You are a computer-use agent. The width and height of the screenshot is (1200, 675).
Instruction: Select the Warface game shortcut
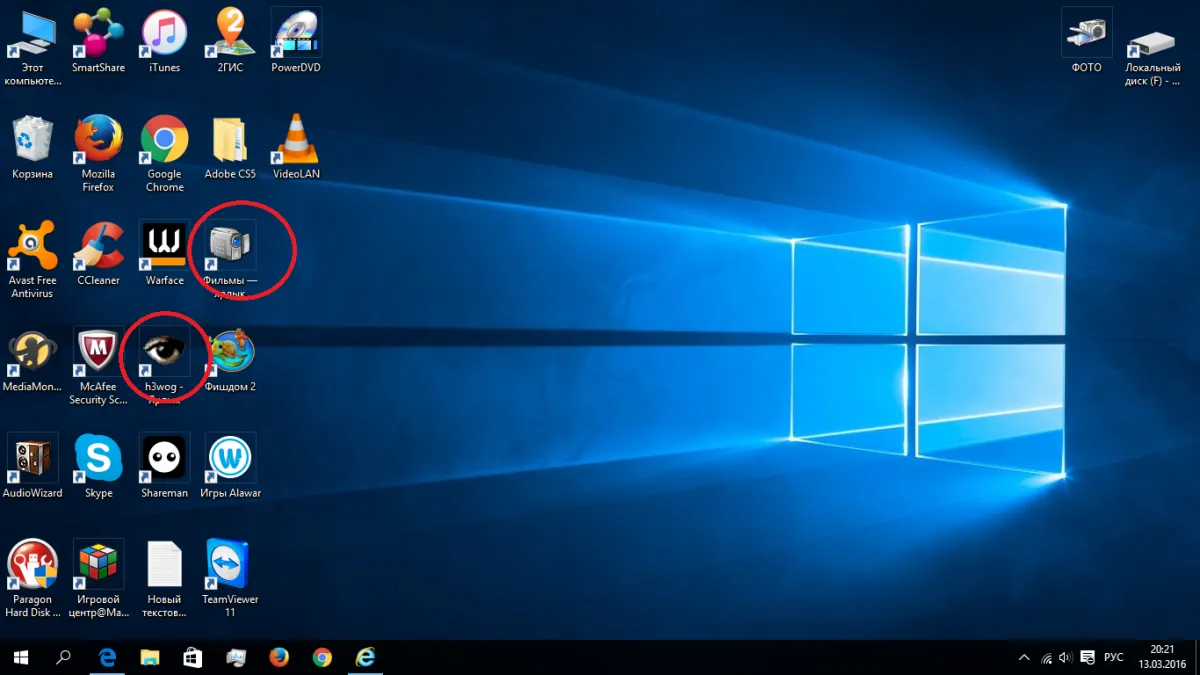164,253
